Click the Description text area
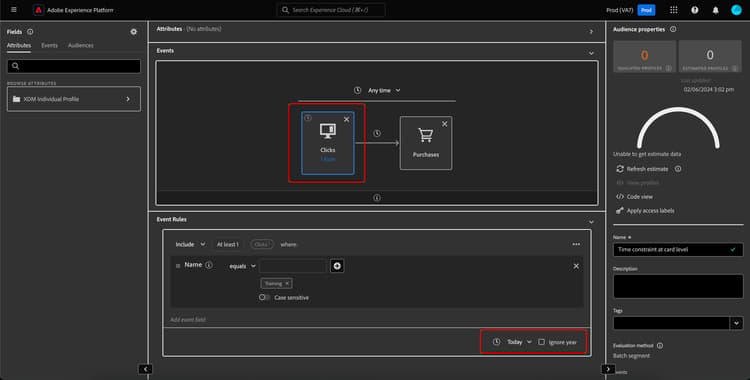This screenshot has width=750, height=380. (x=678, y=286)
